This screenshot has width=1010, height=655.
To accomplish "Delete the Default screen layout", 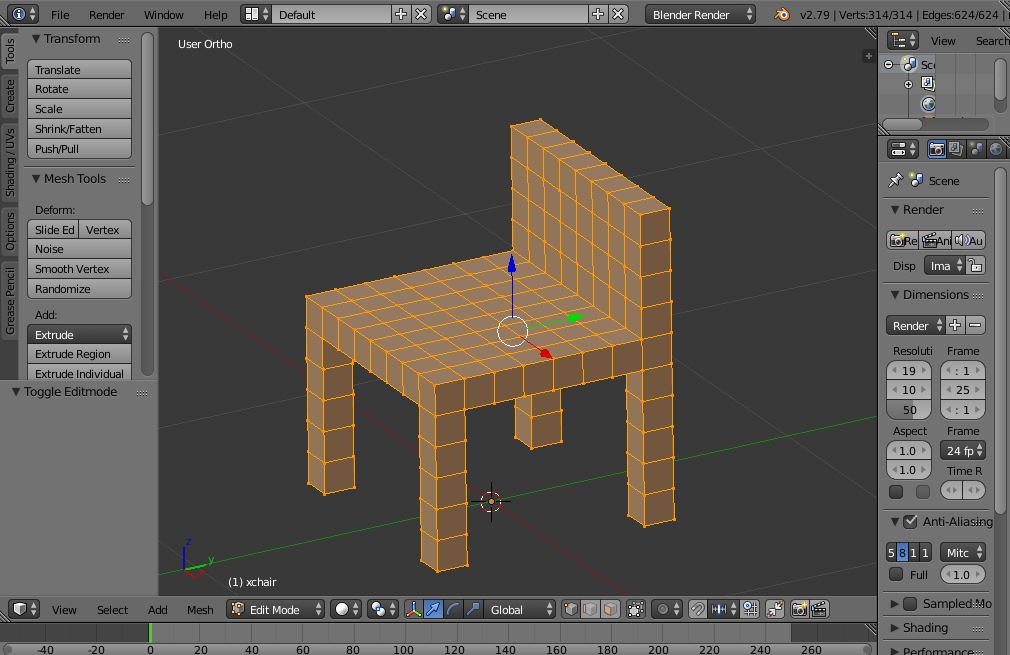I will tap(421, 14).
